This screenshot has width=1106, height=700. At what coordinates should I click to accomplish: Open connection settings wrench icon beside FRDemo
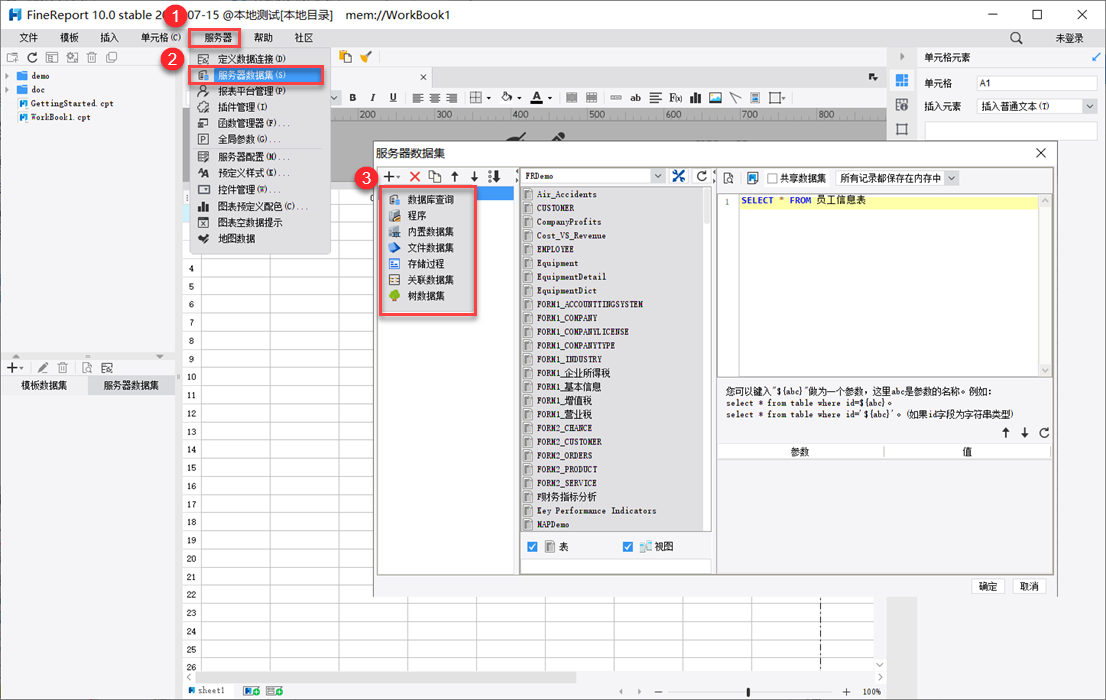click(x=679, y=176)
